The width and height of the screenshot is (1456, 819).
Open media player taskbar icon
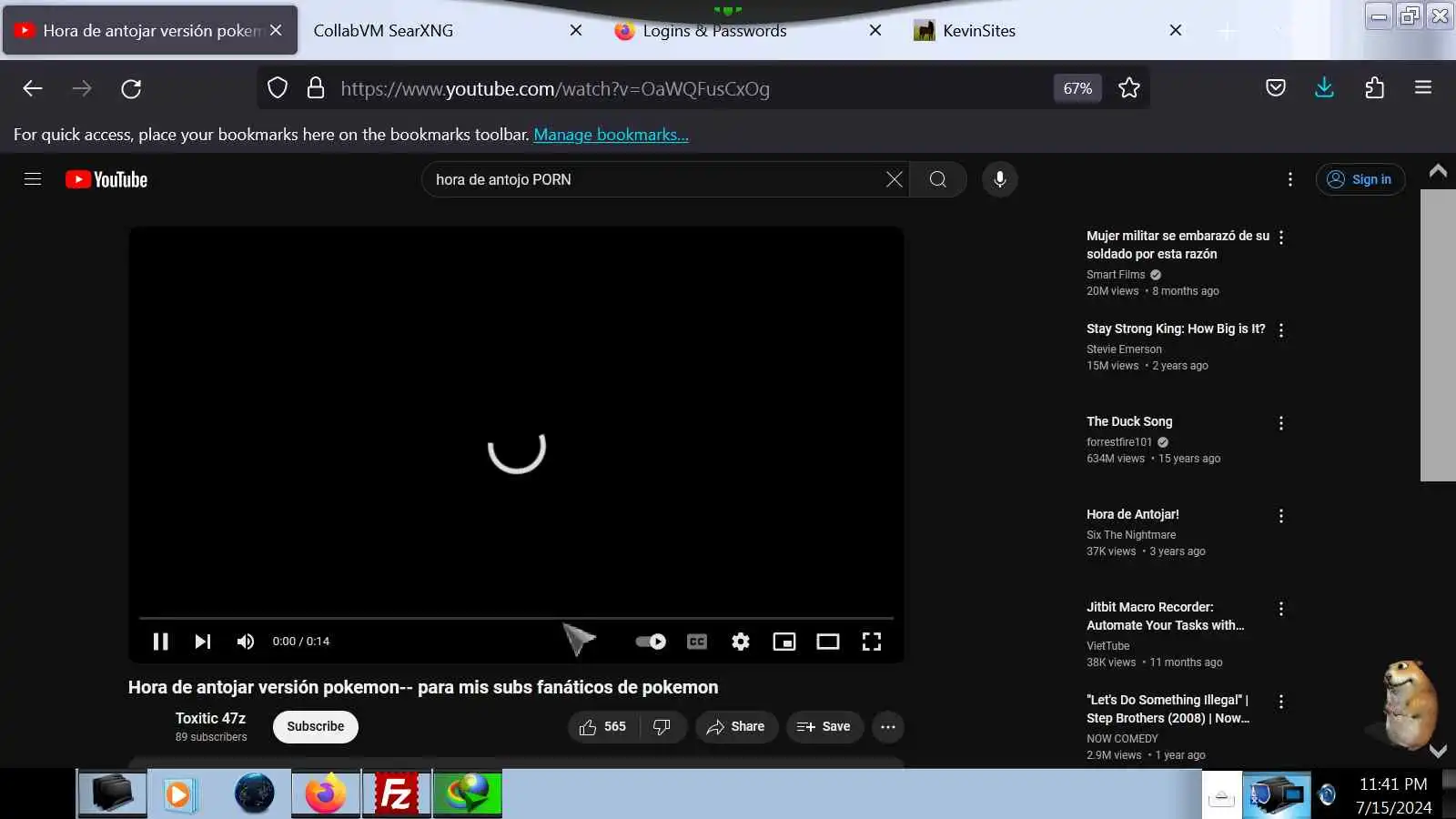tap(179, 794)
